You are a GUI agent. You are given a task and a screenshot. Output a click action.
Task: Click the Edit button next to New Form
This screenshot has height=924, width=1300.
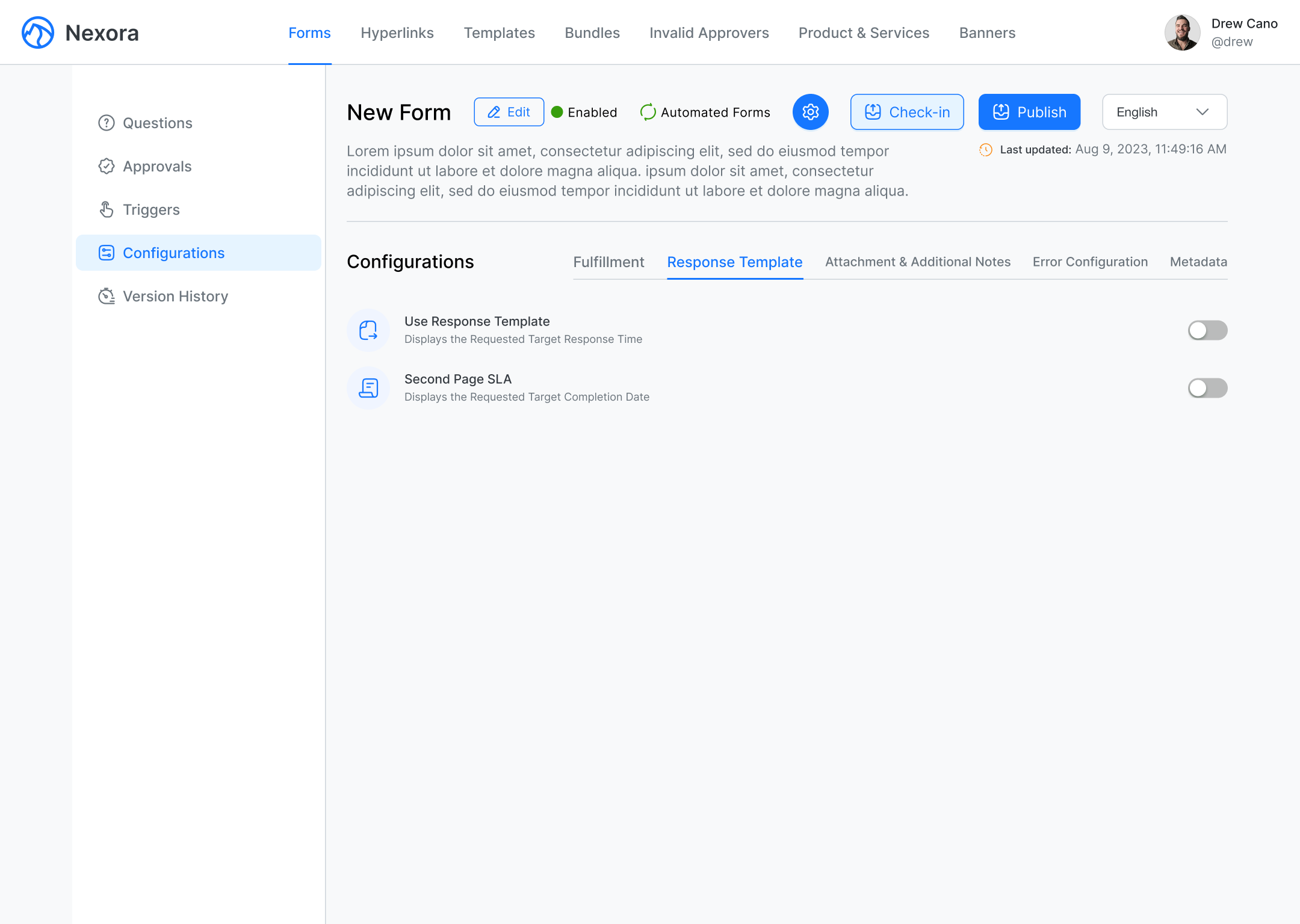tap(509, 112)
